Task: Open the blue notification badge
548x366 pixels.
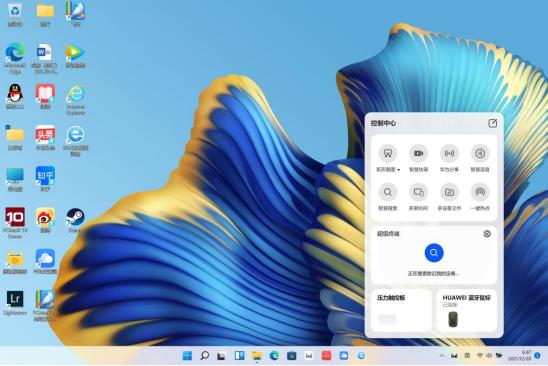Action: pos(537,356)
